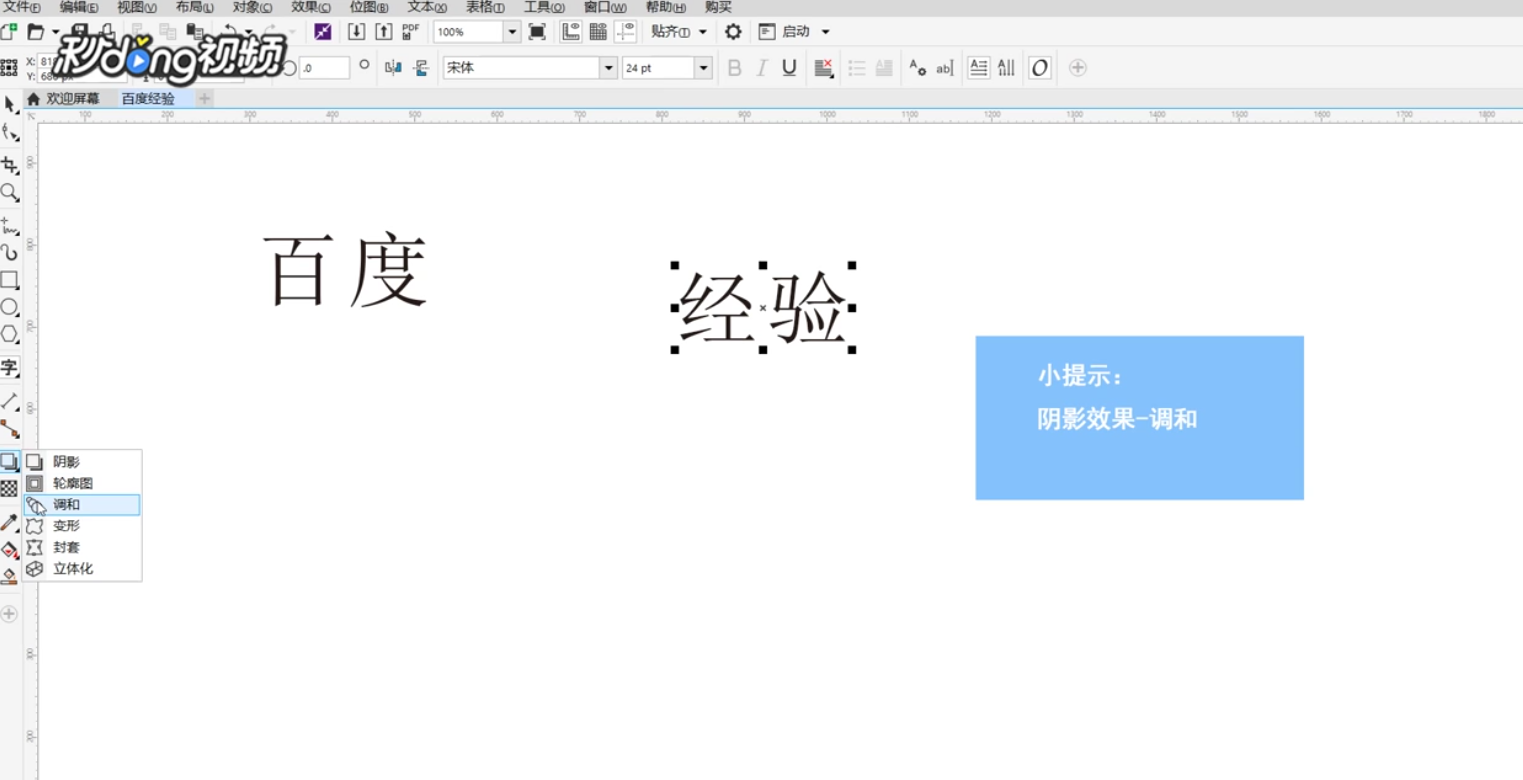The width and height of the screenshot is (1523, 780).
Task: Toggle guidelines display
Action: pyautogui.click(x=626, y=32)
